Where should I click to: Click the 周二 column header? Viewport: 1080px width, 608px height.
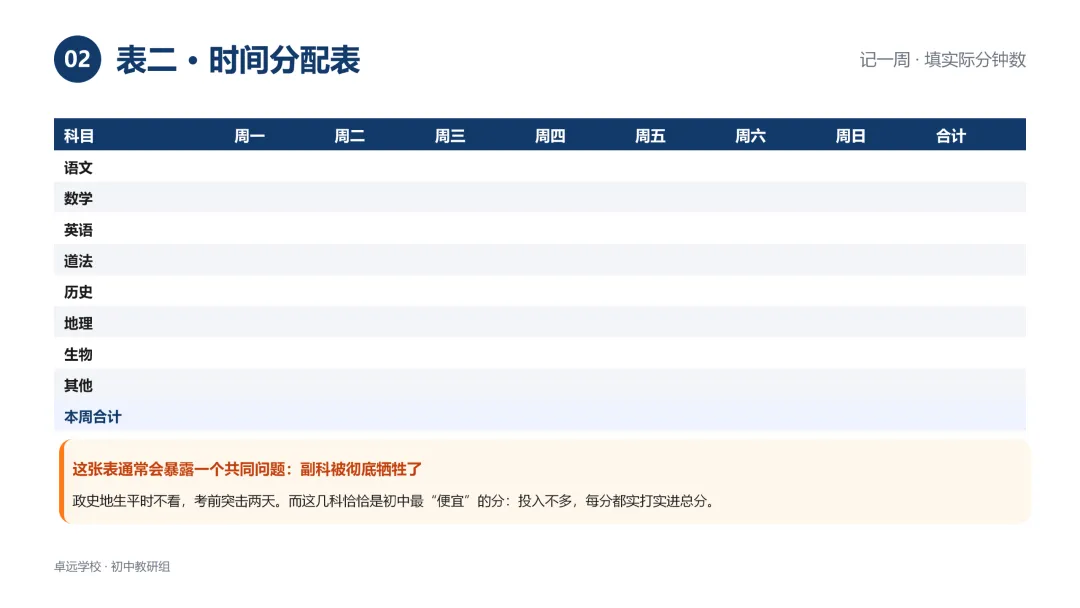(349, 136)
